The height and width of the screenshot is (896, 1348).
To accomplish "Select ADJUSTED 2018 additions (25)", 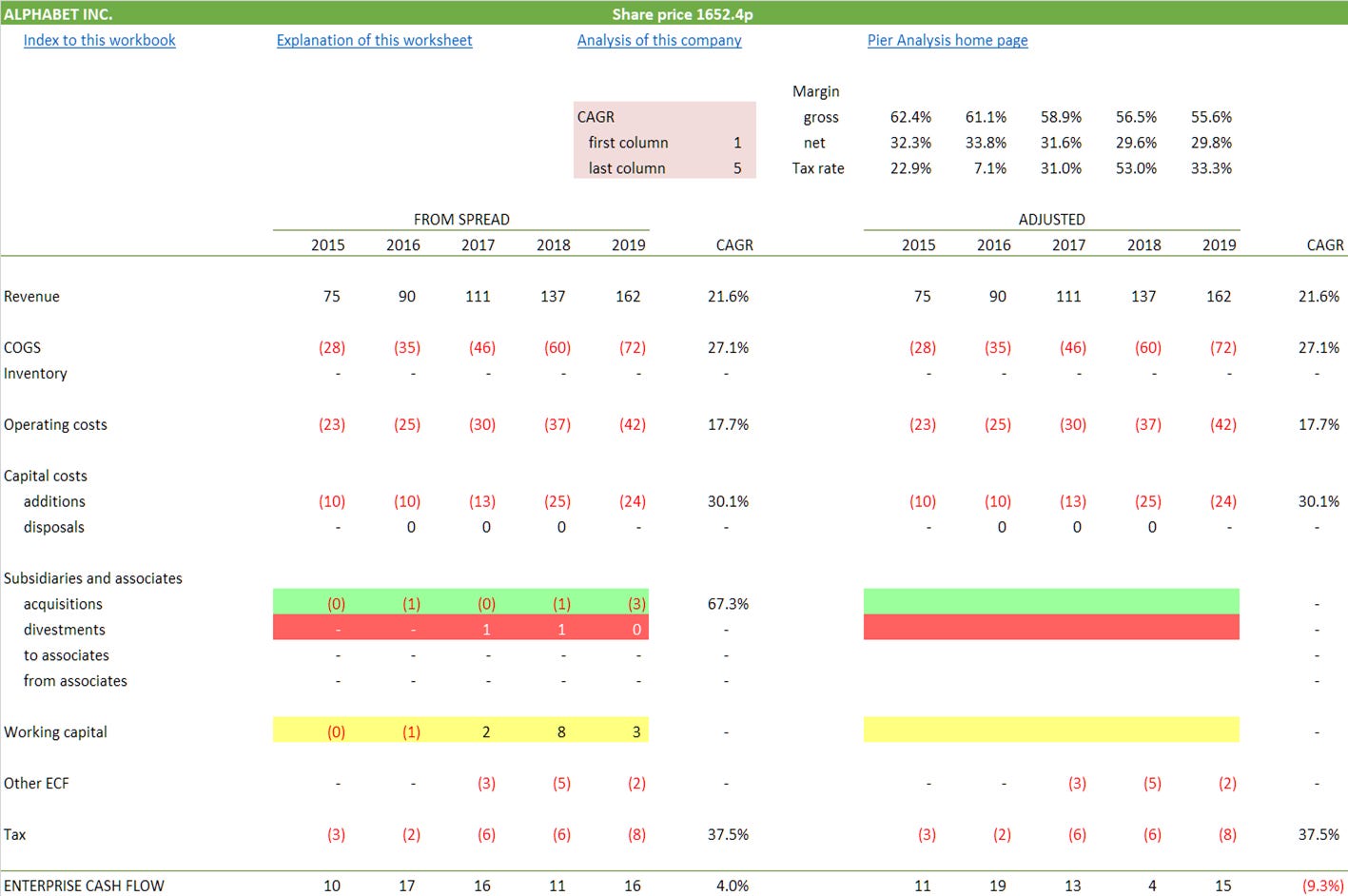I will [x=1148, y=501].
